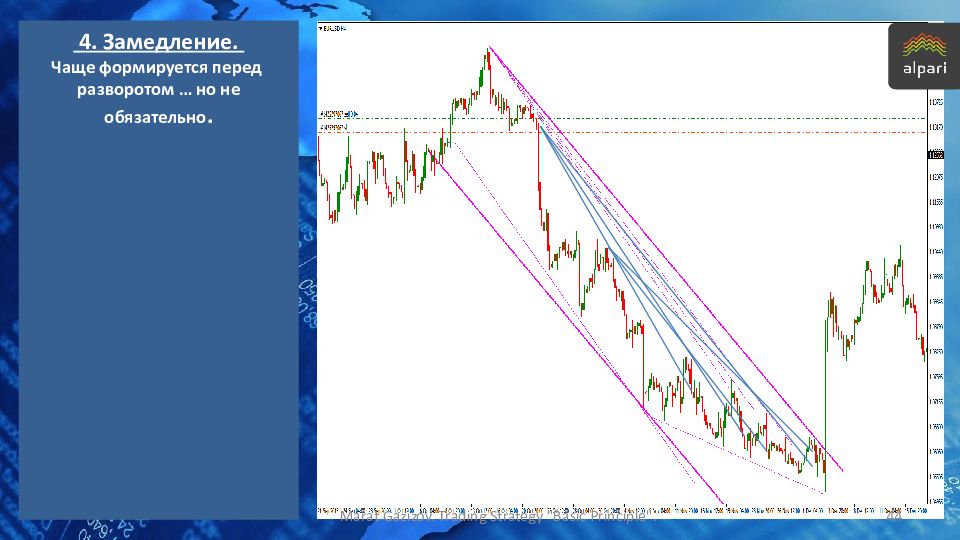The image size is (960, 540).
Task: Click the subtitle text "Чаще формируется перед разворотом"
Action: click(159, 79)
